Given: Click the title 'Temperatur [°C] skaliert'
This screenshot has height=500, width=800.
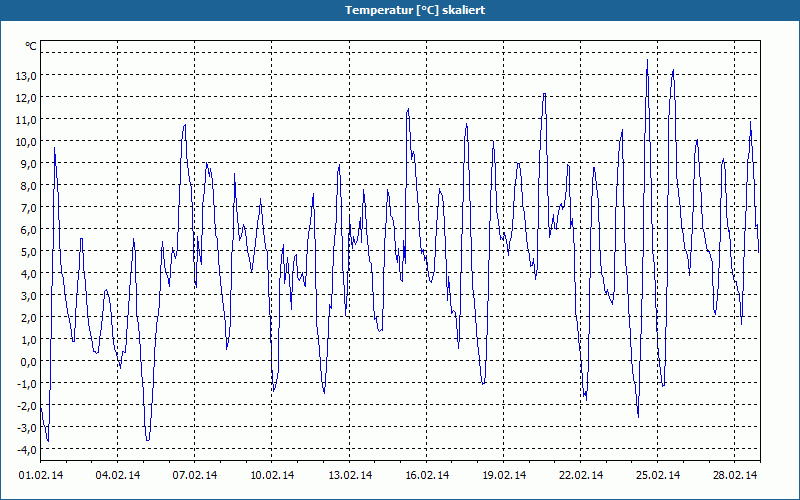Looking at the screenshot, I should tap(415, 10).
